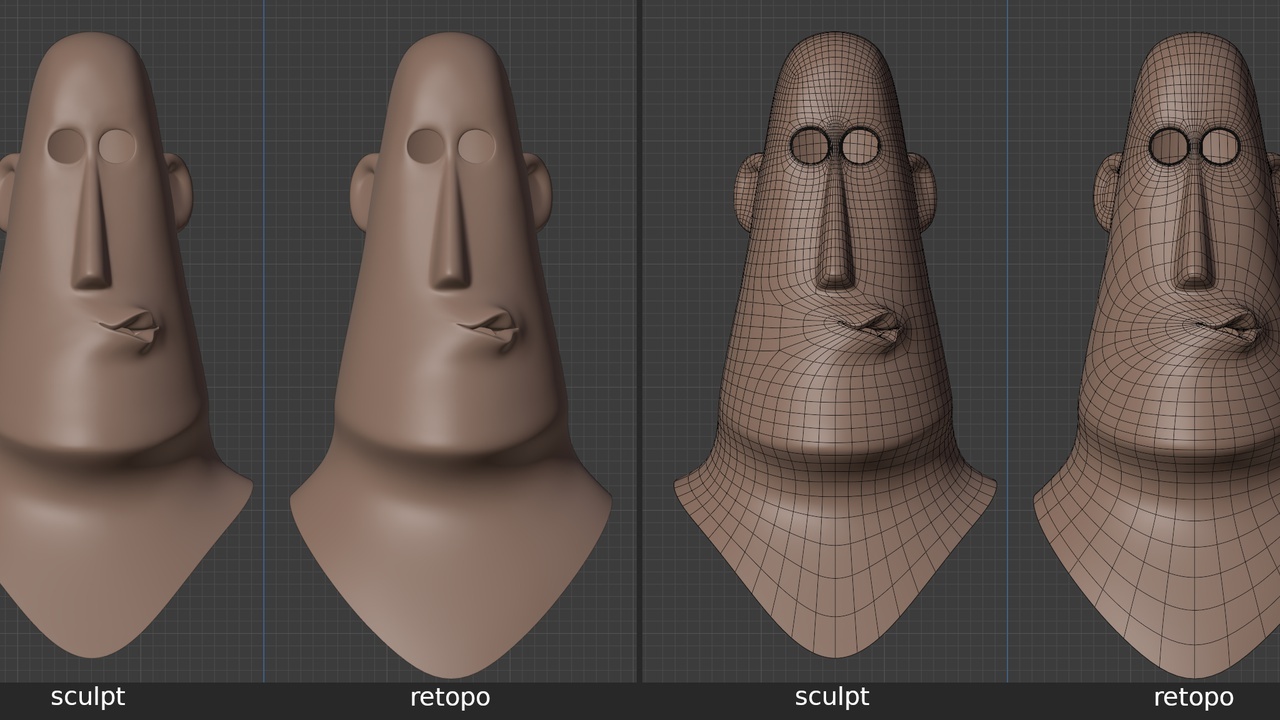Click the sculpt label under the wireframe head
The height and width of the screenshot is (720, 1280).
(x=832, y=697)
